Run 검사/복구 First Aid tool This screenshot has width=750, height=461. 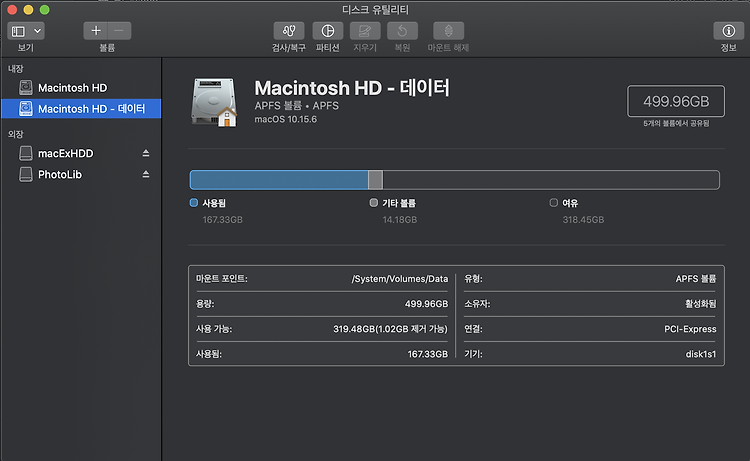[x=289, y=31]
